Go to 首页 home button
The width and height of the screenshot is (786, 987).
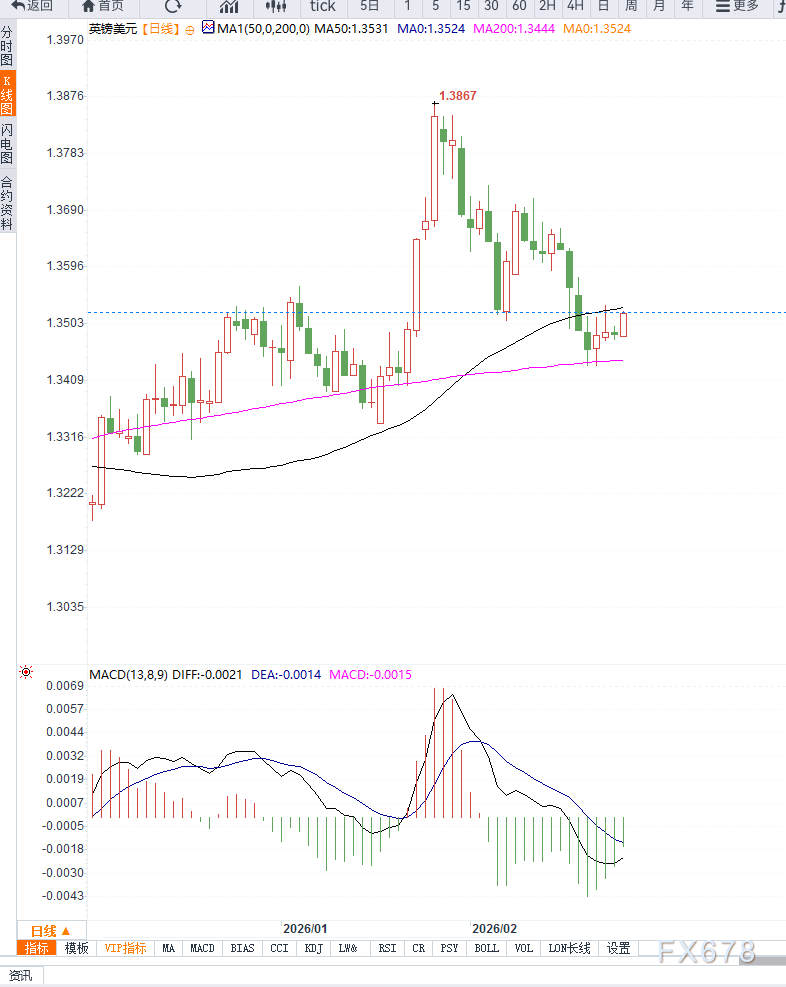102,6
